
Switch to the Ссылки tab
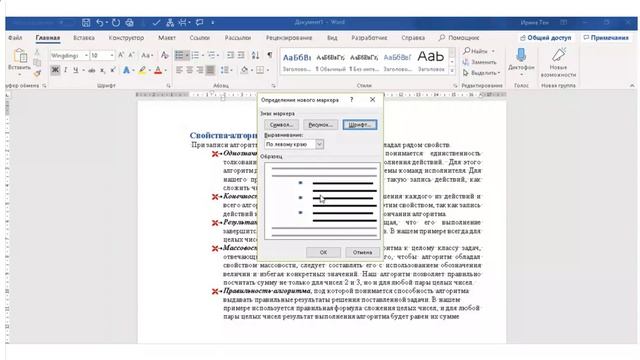(199, 38)
